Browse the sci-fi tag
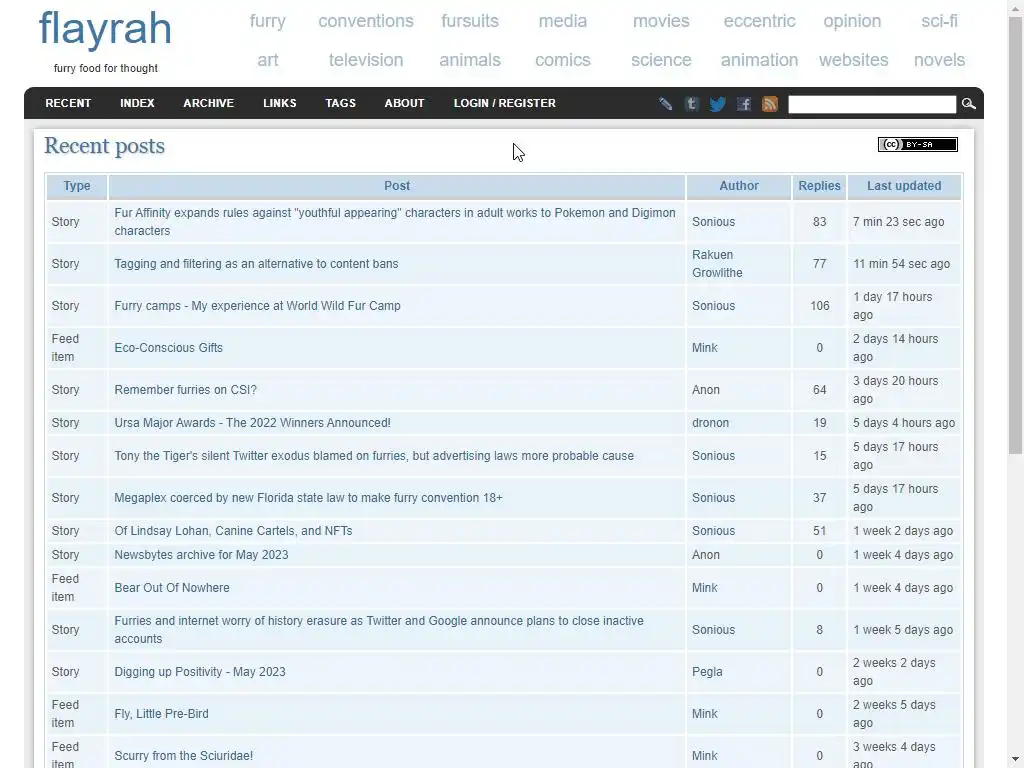The image size is (1024, 768). (939, 21)
